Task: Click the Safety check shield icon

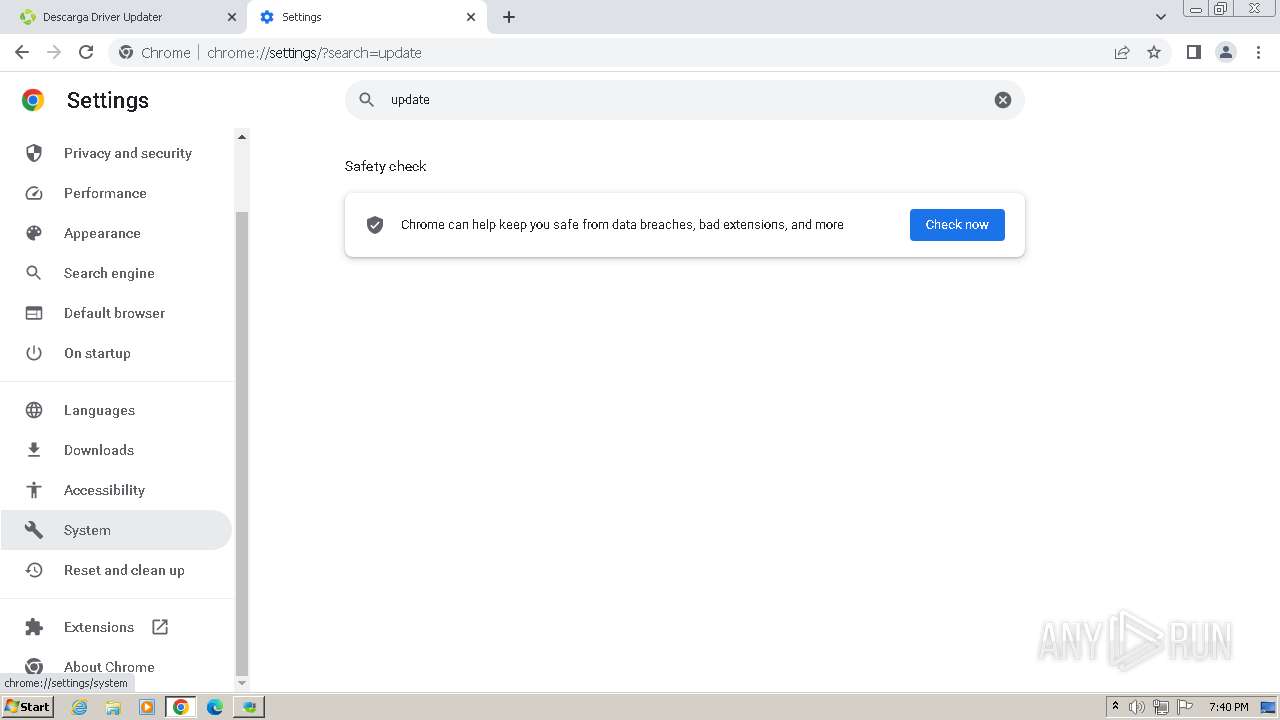Action: (375, 225)
